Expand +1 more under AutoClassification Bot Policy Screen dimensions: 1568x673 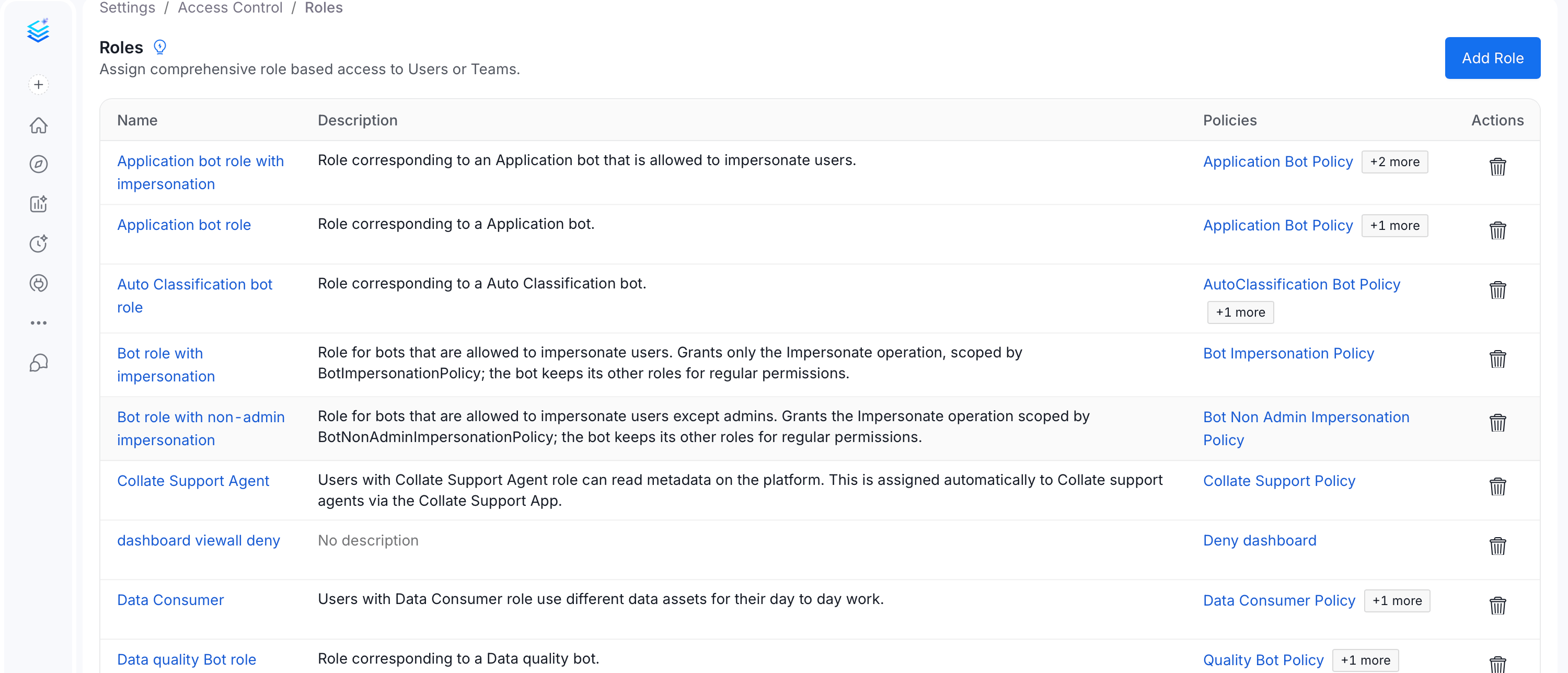[x=1240, y=313]
